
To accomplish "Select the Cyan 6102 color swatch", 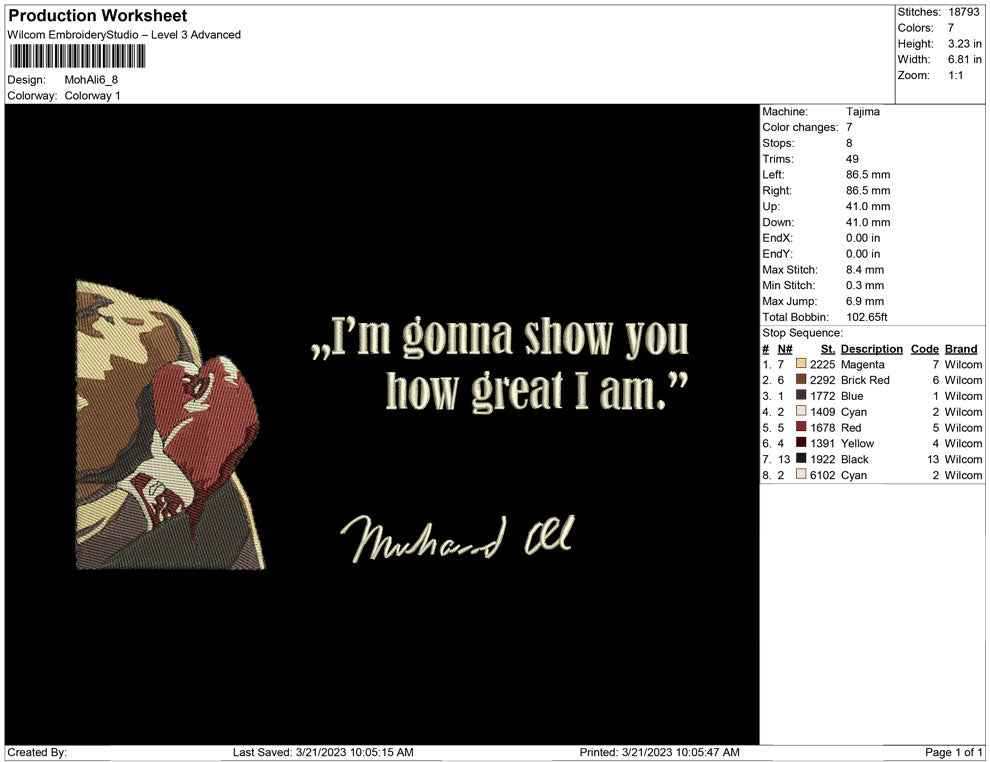I will (801, 474).
